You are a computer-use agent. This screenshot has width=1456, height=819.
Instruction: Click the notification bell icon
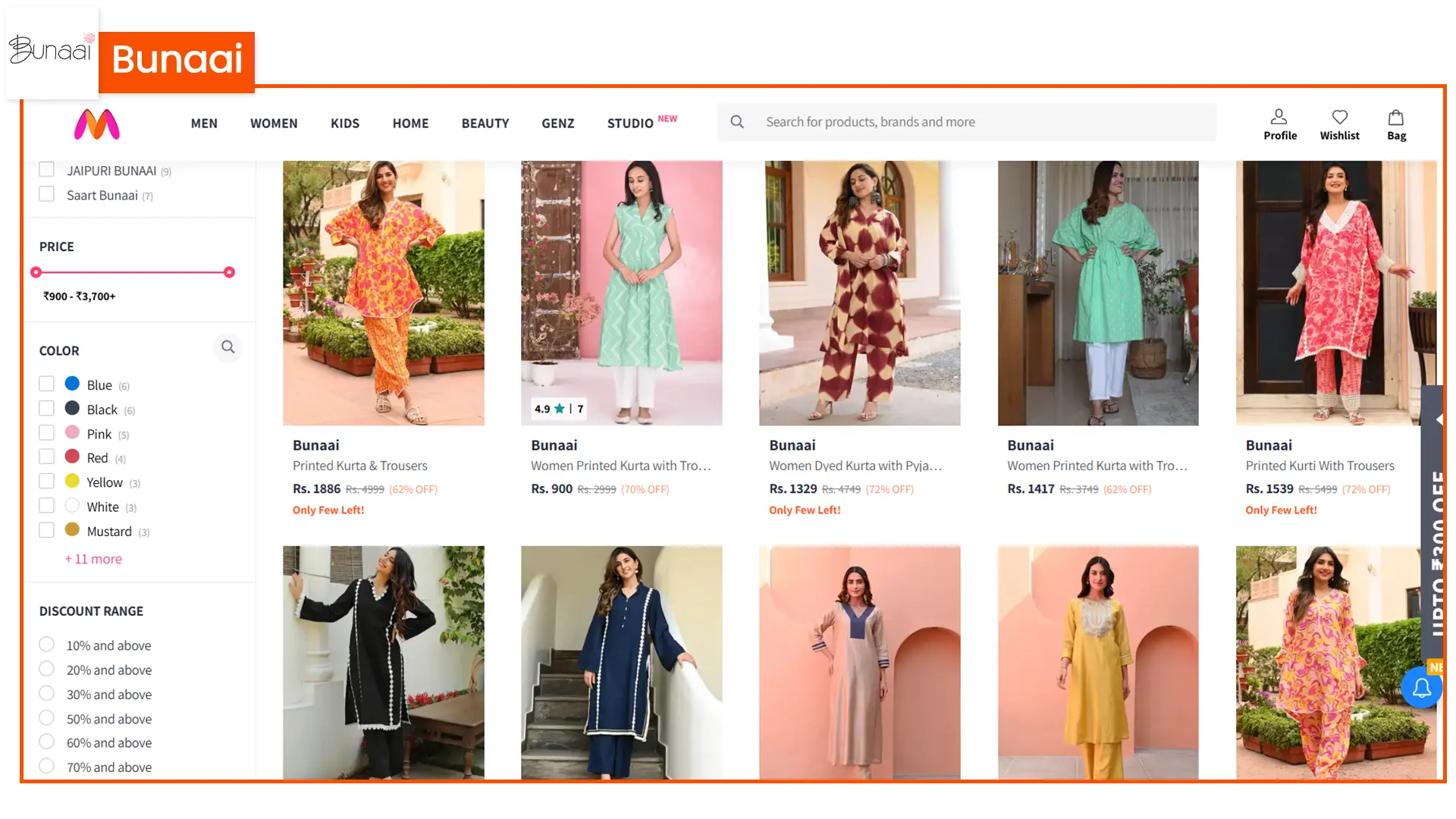pyautogui.click(x=1422, y=687)
